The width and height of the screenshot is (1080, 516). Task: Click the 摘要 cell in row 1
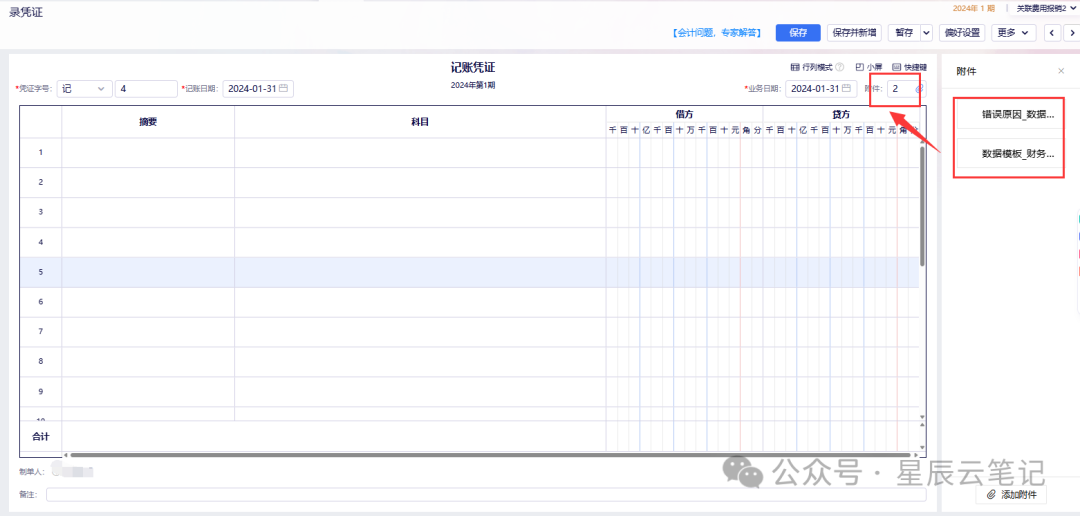[148, 152]
